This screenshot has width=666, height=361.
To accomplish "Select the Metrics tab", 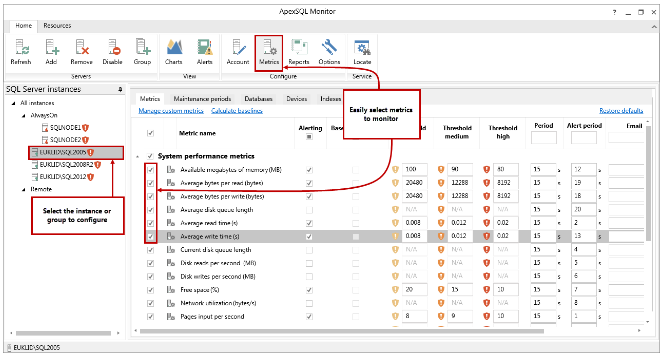I will pyautogui.click(x=150, y=99).
